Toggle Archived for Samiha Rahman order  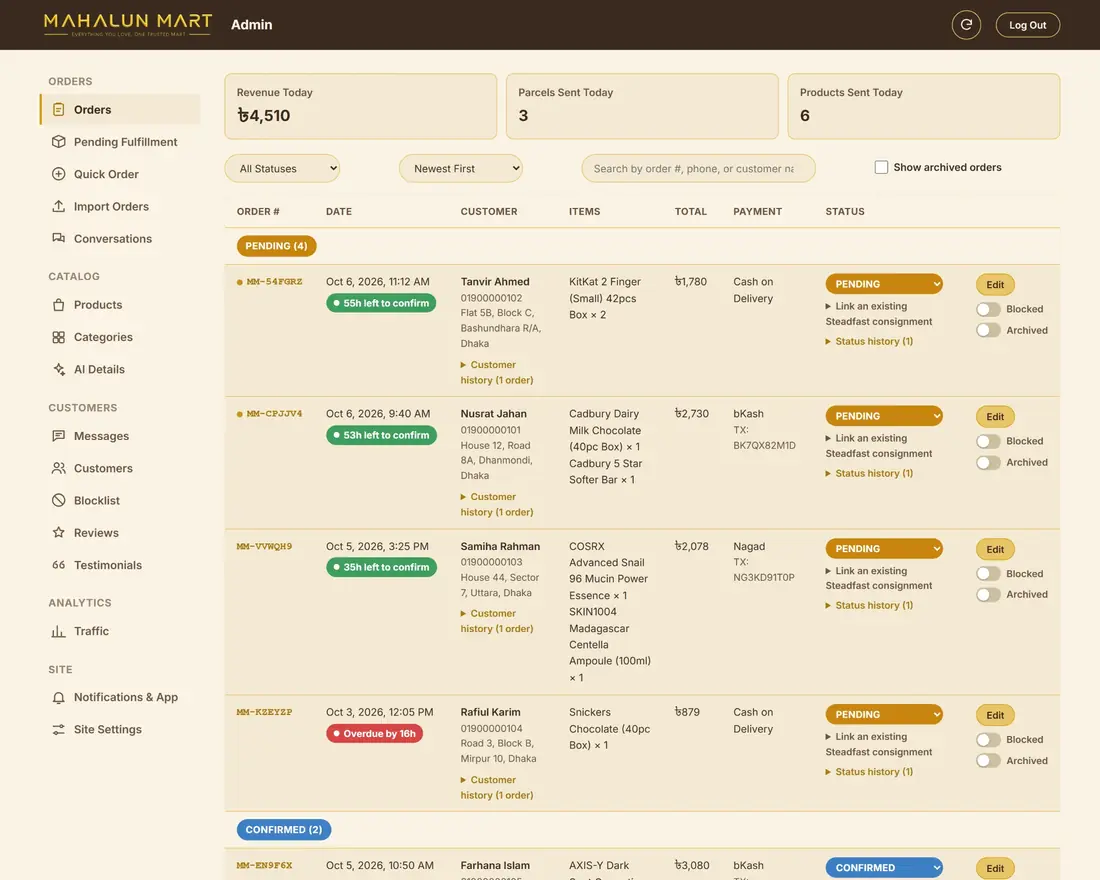pyautogui.click(x=988, y=594)
